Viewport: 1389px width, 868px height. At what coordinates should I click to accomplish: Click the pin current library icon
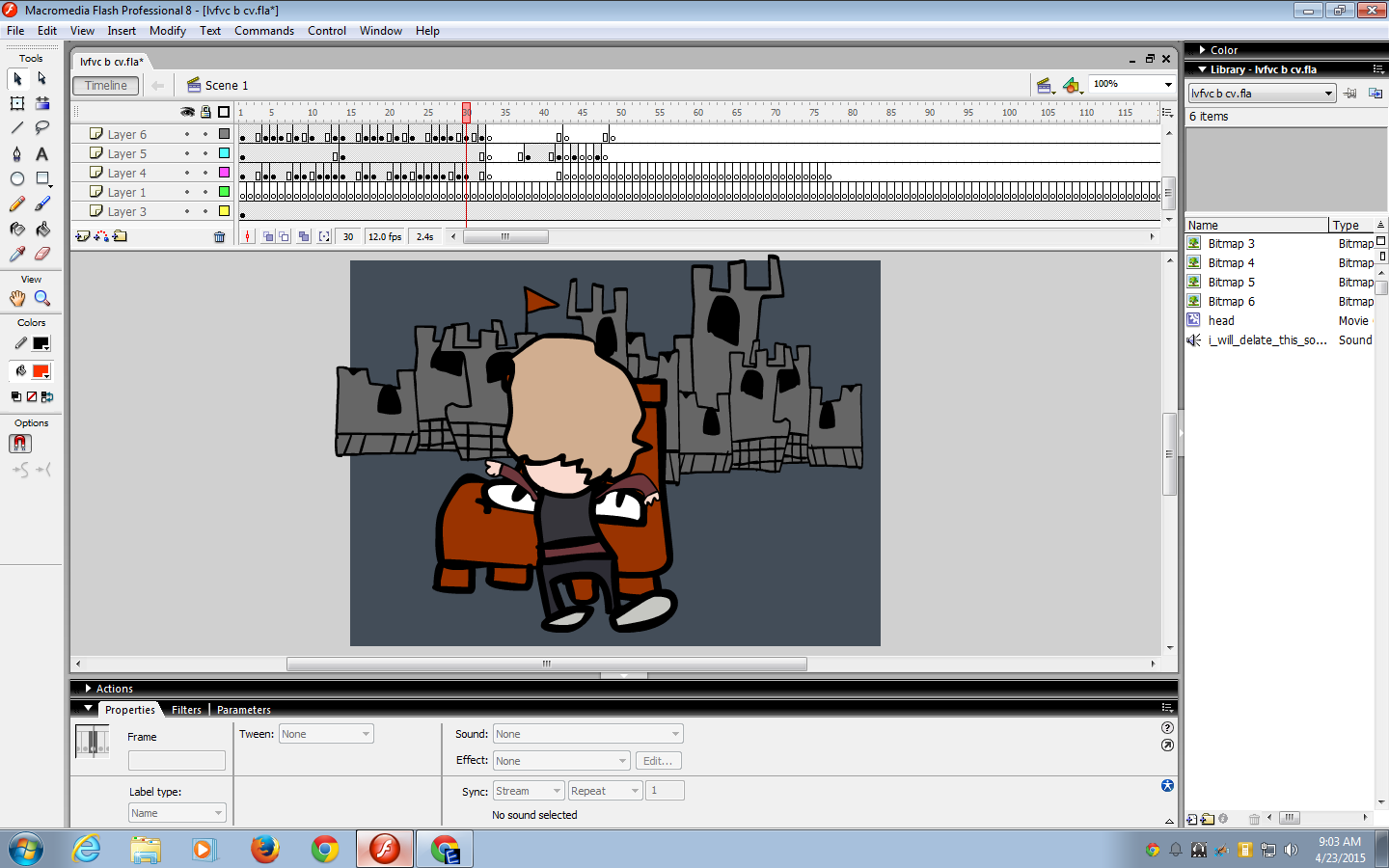click(x=1350, y=94)
